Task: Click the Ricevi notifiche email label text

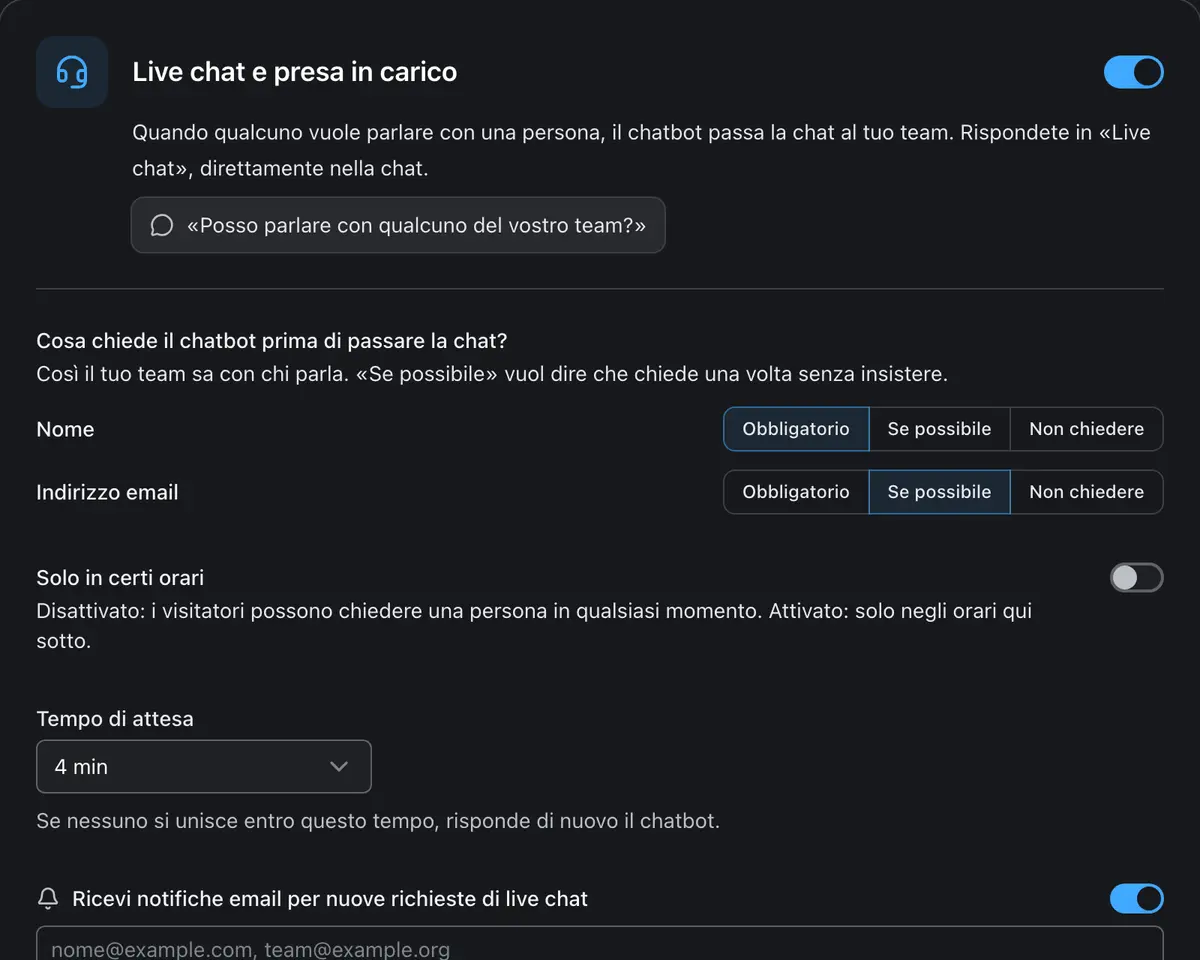Action: pyautogui.click(x=330, y=899)
